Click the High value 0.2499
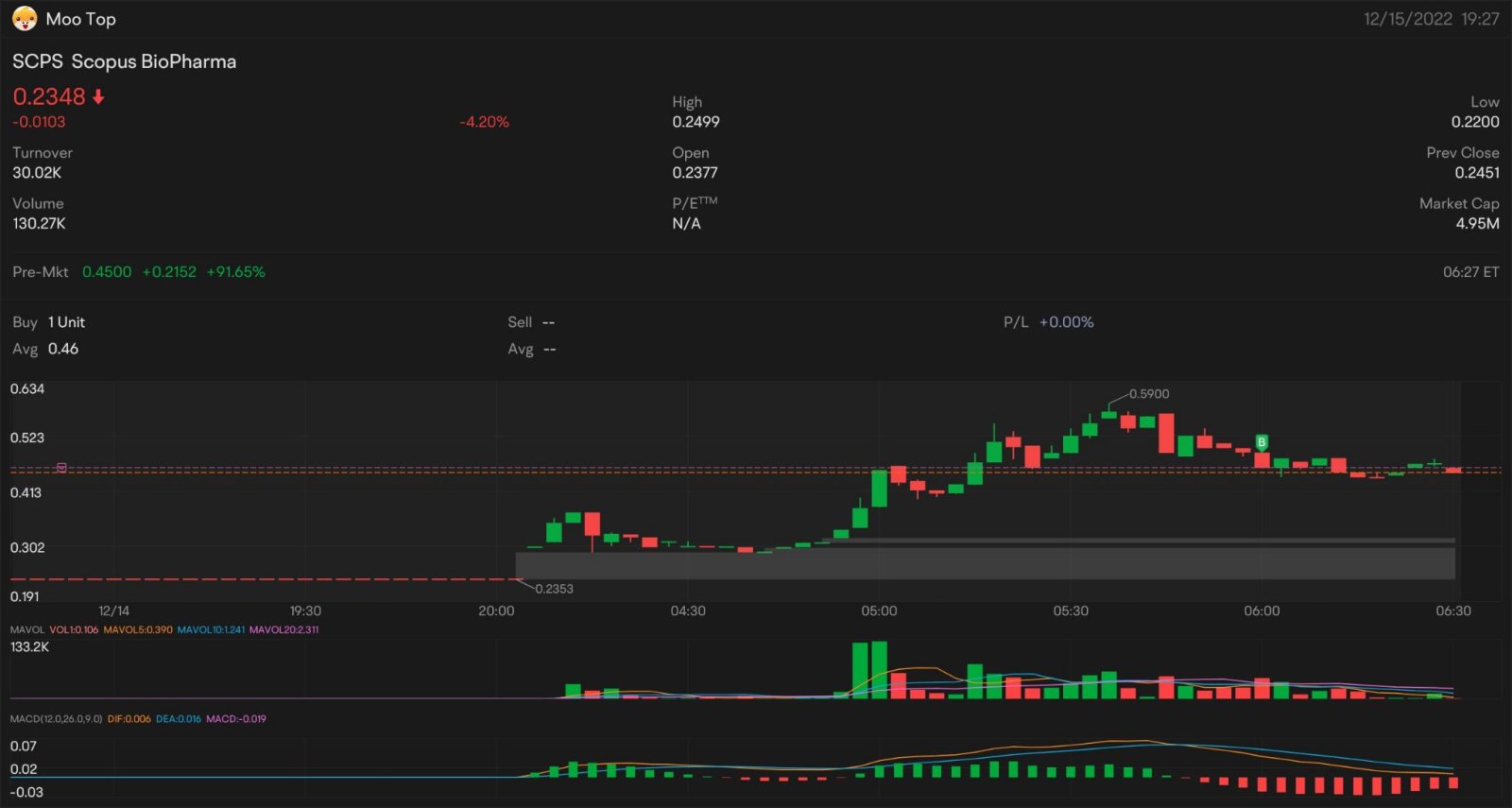Viewport: 1512px width, 808px height. [x=696, y=122]
